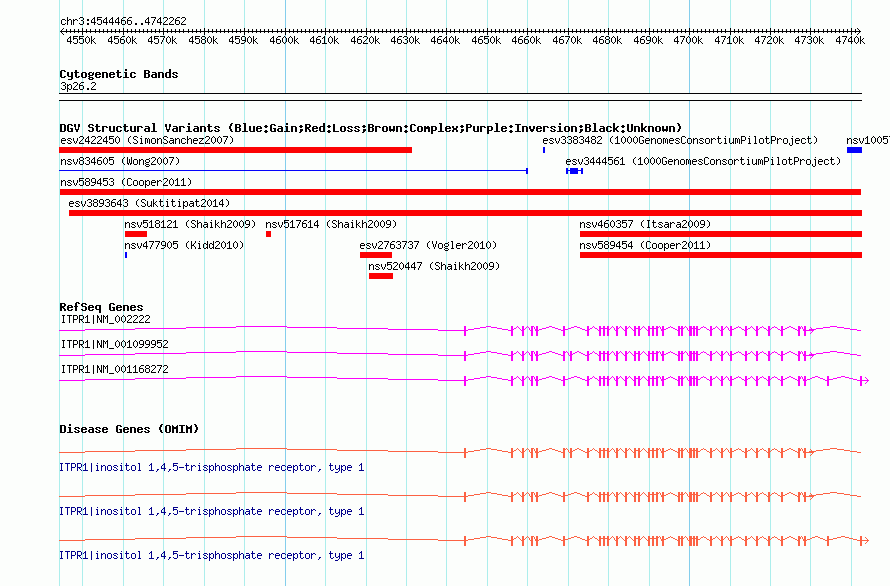Open nsv520447 (Shaikh2009) variant label
The height and width of the screenshot is (586, 890).
click(x=434, y=266)
